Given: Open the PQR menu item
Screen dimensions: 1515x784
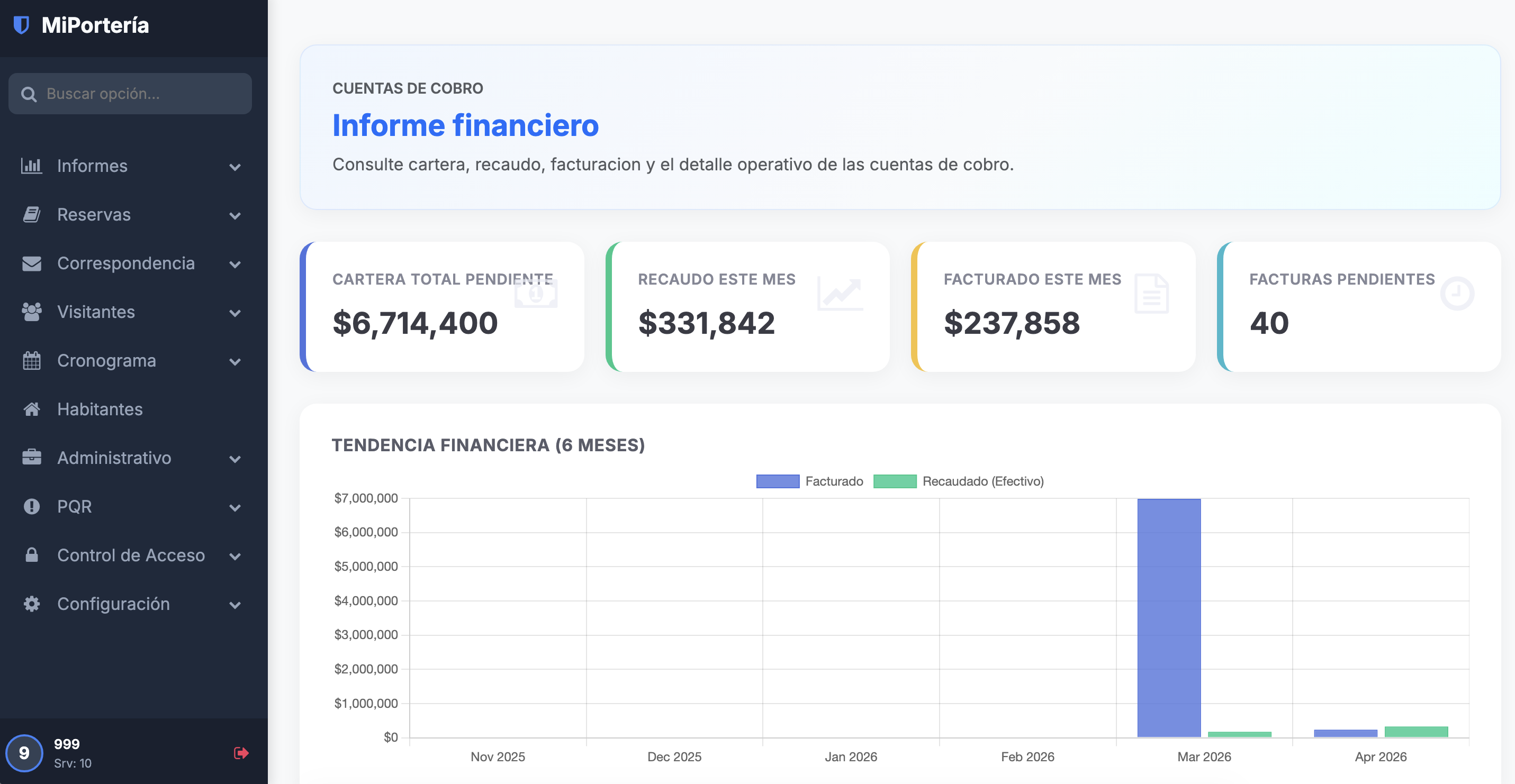Looking at the screenshot, I should coord(131,506).
